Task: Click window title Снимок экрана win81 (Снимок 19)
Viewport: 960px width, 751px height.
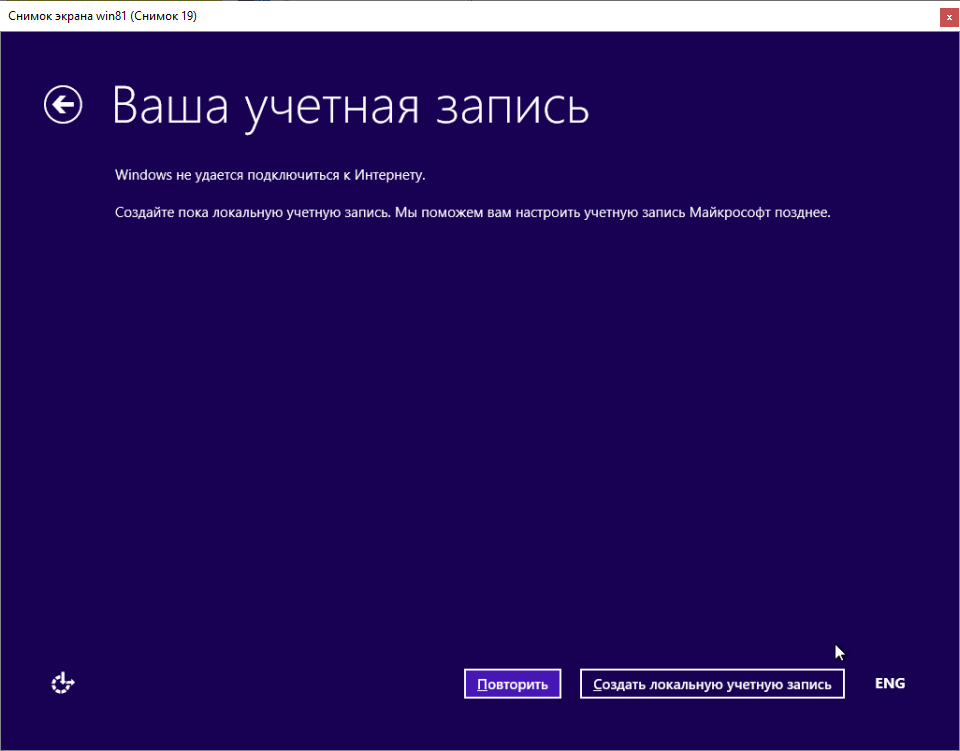Action: tap(102, 16)
